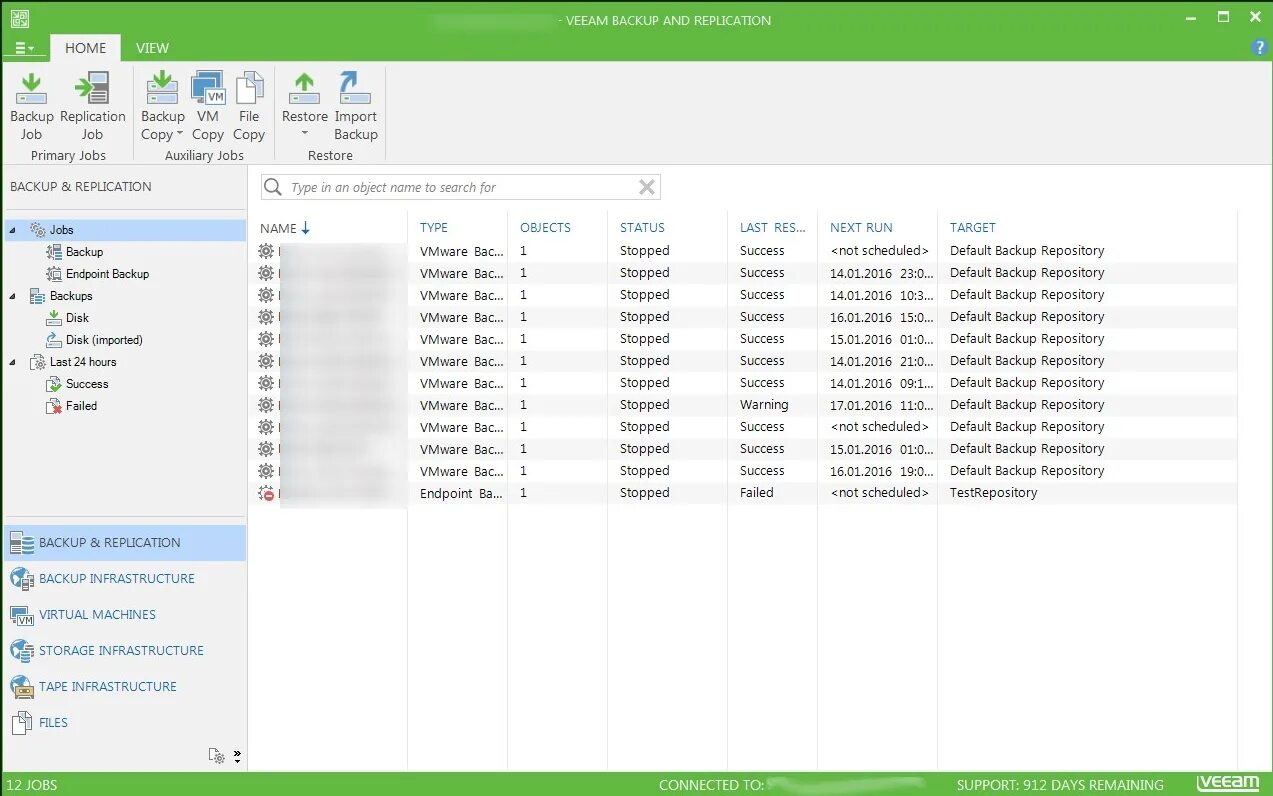Click the navigation pane options icon
Screen dimensions: 1273x796
217,756
